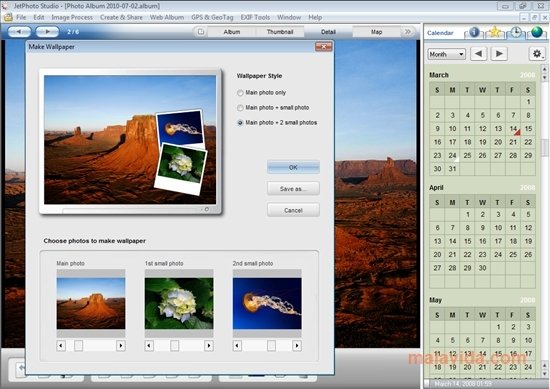The width and height of the screenshot is (550, 389).
Task: Switch to the Map tab
Action: 376,32
